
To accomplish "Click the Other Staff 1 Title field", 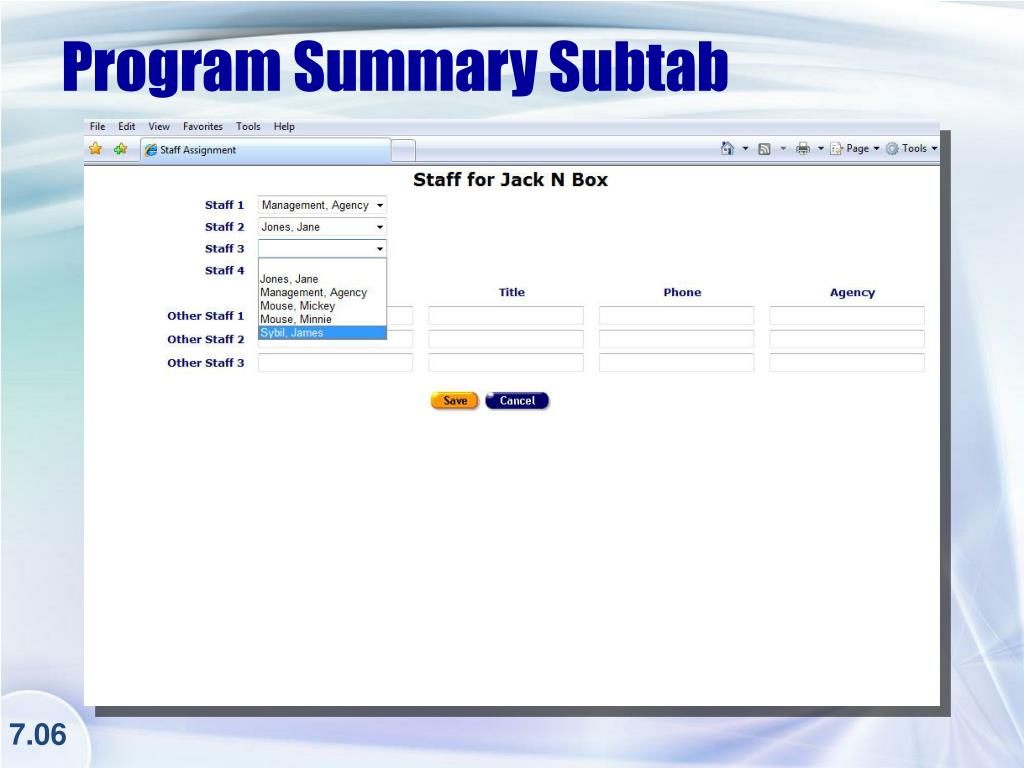I will point(506,316).
